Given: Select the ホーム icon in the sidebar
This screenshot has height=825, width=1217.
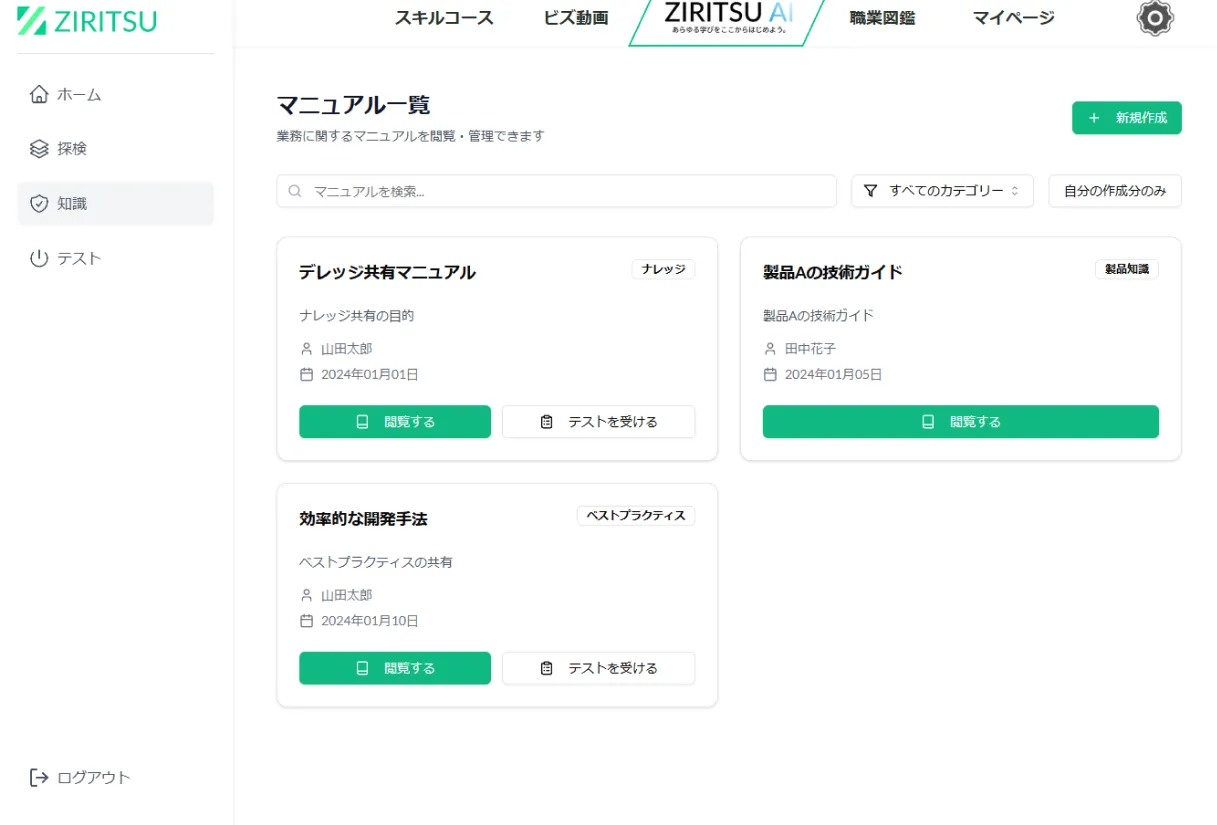Looking at the screenshot, I should [x=38, y=94].
